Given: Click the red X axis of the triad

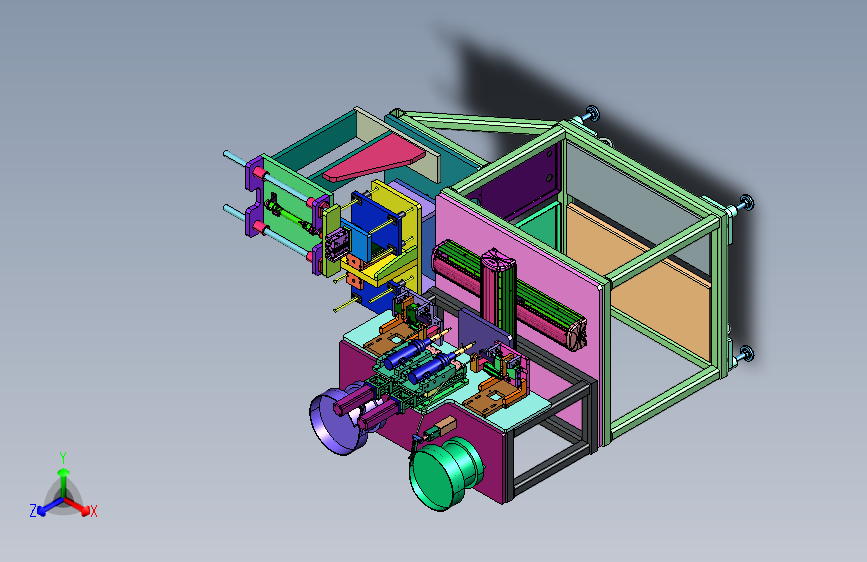Looking at the screenshot, I should click(x=78, y=506).
